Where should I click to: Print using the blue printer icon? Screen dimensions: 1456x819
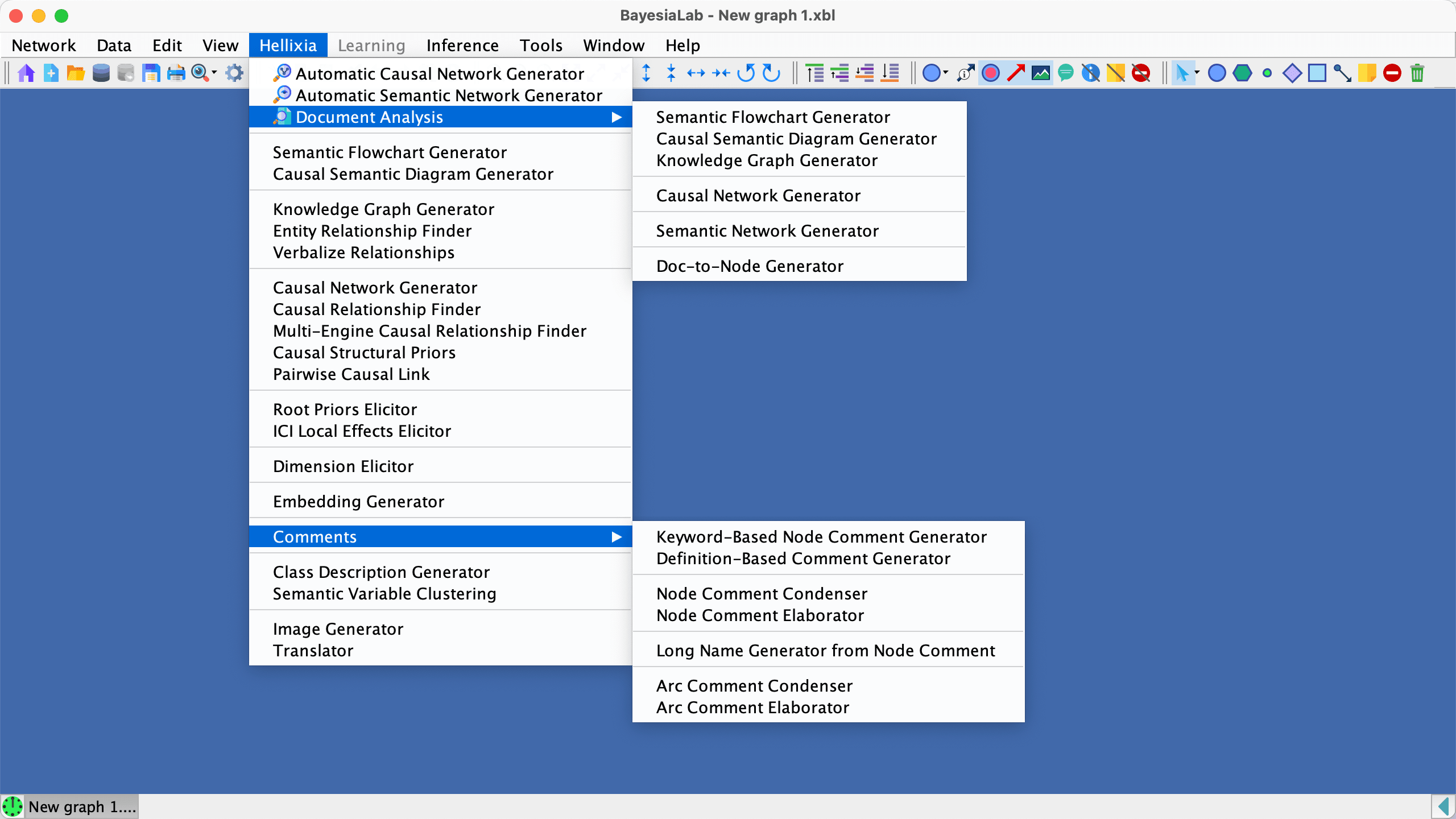tap(176, 73)
